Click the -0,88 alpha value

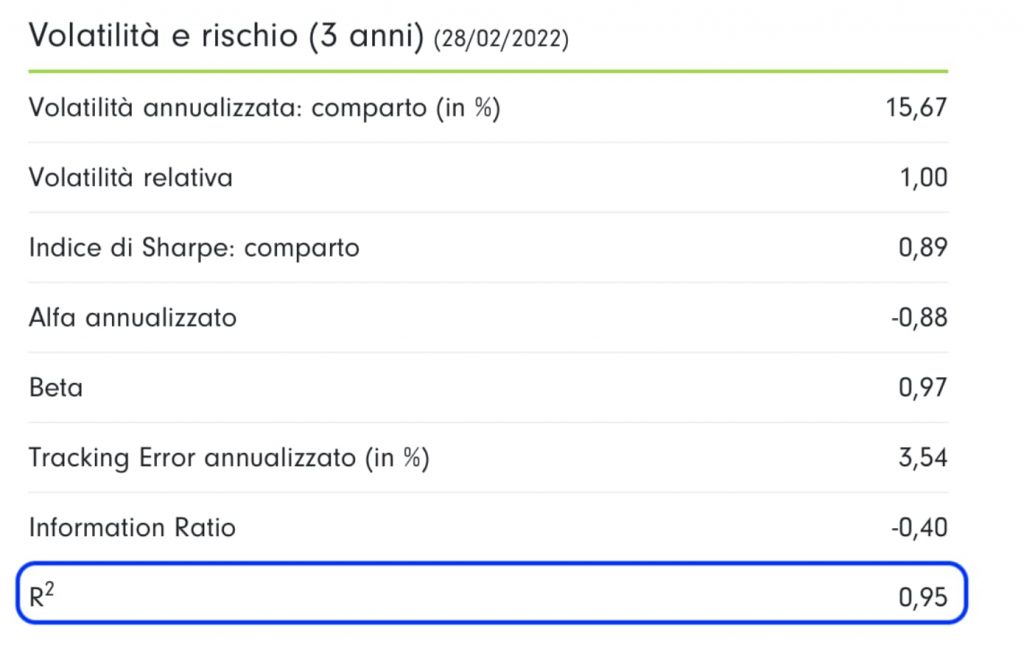click(919, 318)
